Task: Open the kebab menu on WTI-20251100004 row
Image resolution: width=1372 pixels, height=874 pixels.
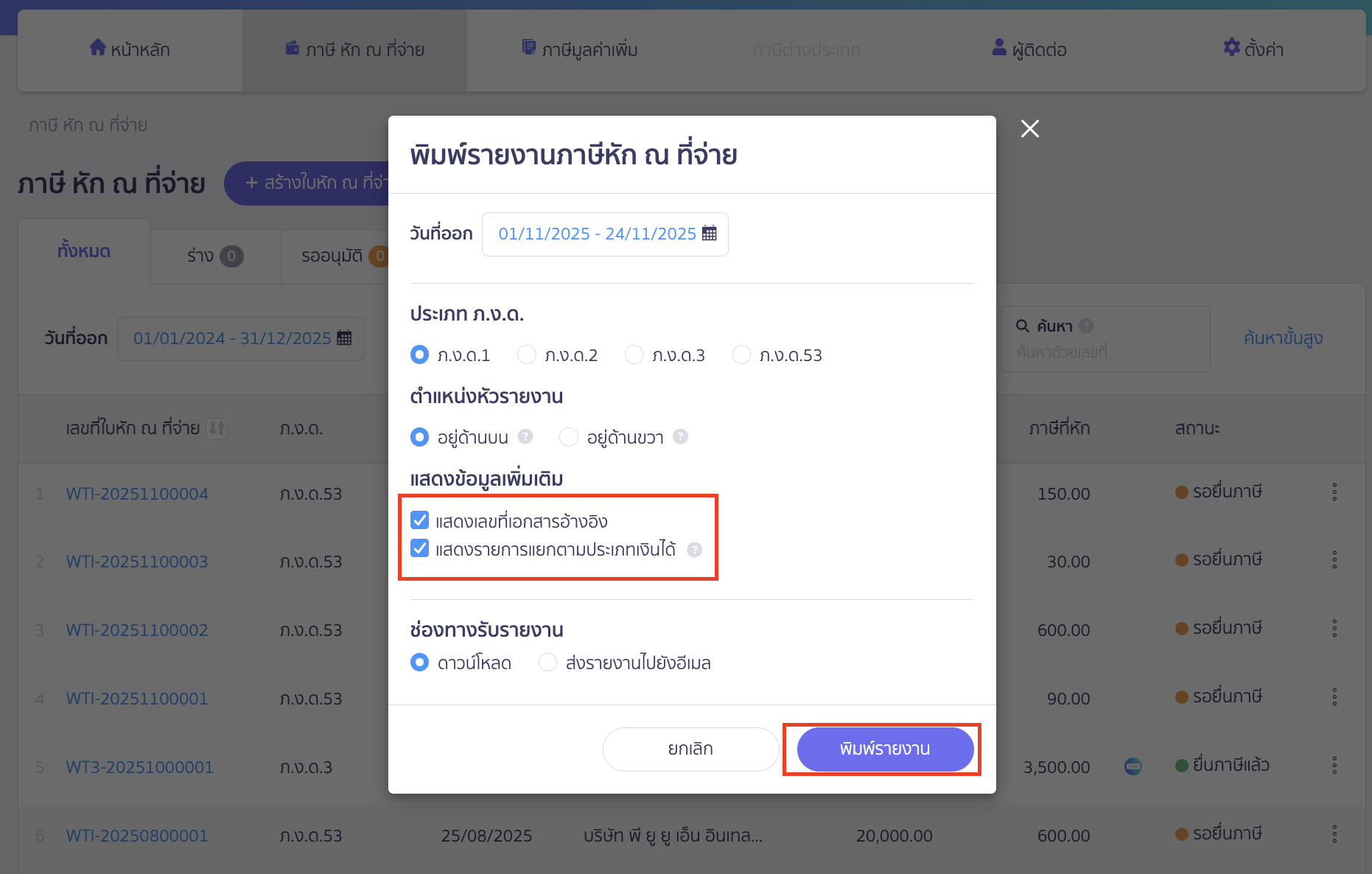Action: point(1334,492)
